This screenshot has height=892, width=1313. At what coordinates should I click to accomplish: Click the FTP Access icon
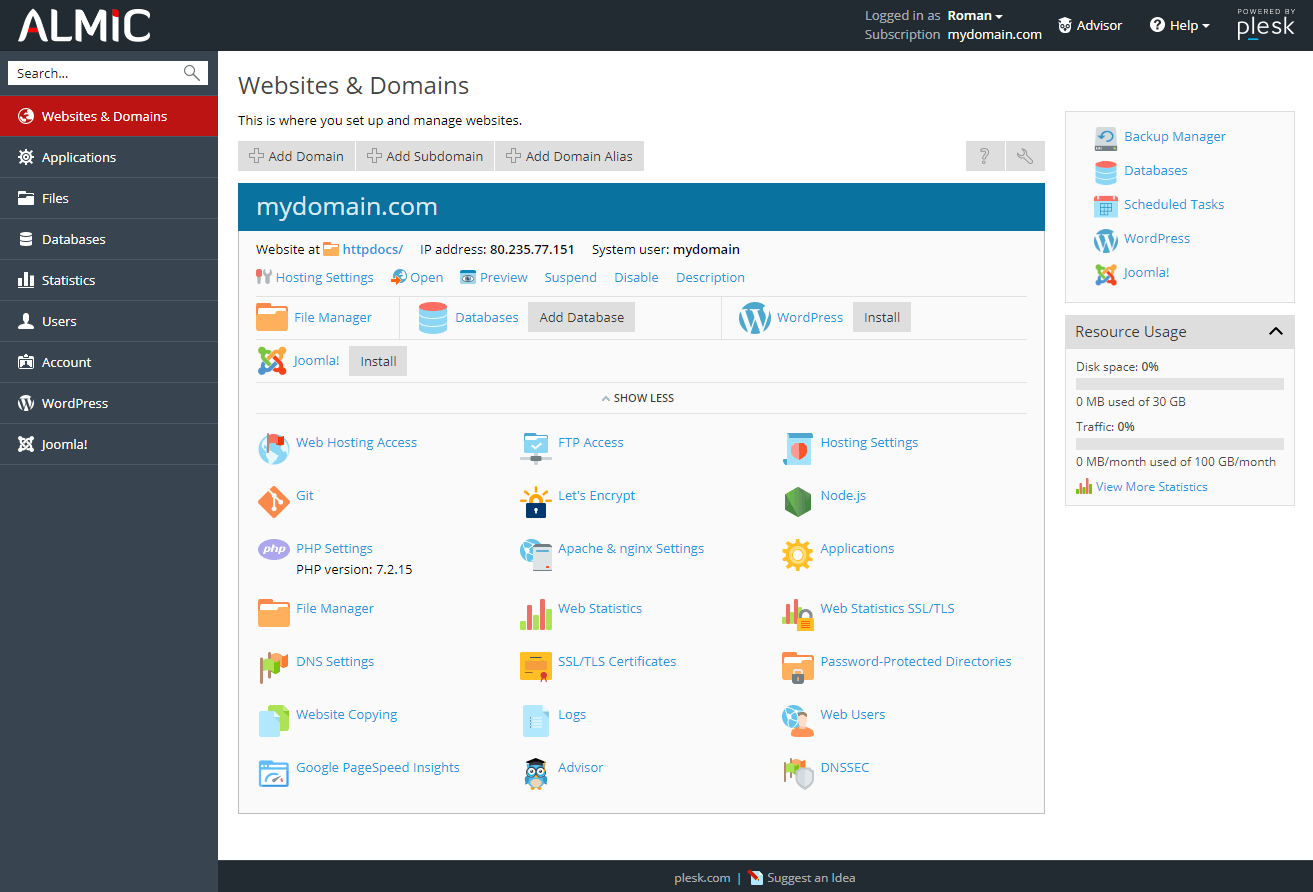[536, 448]
